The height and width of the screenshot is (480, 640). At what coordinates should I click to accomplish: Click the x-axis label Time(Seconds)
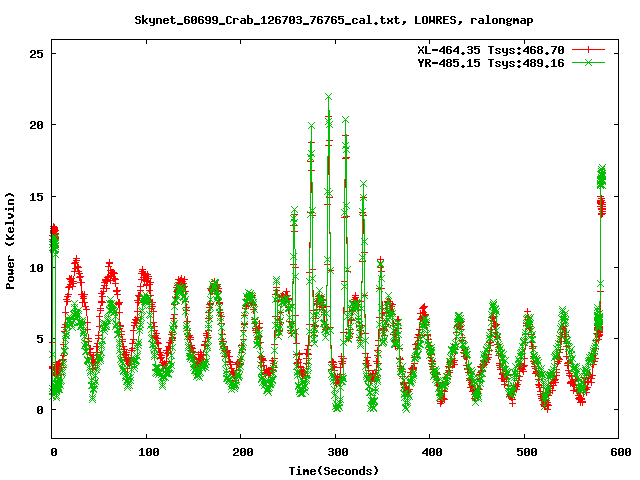(x=334, y=471)
